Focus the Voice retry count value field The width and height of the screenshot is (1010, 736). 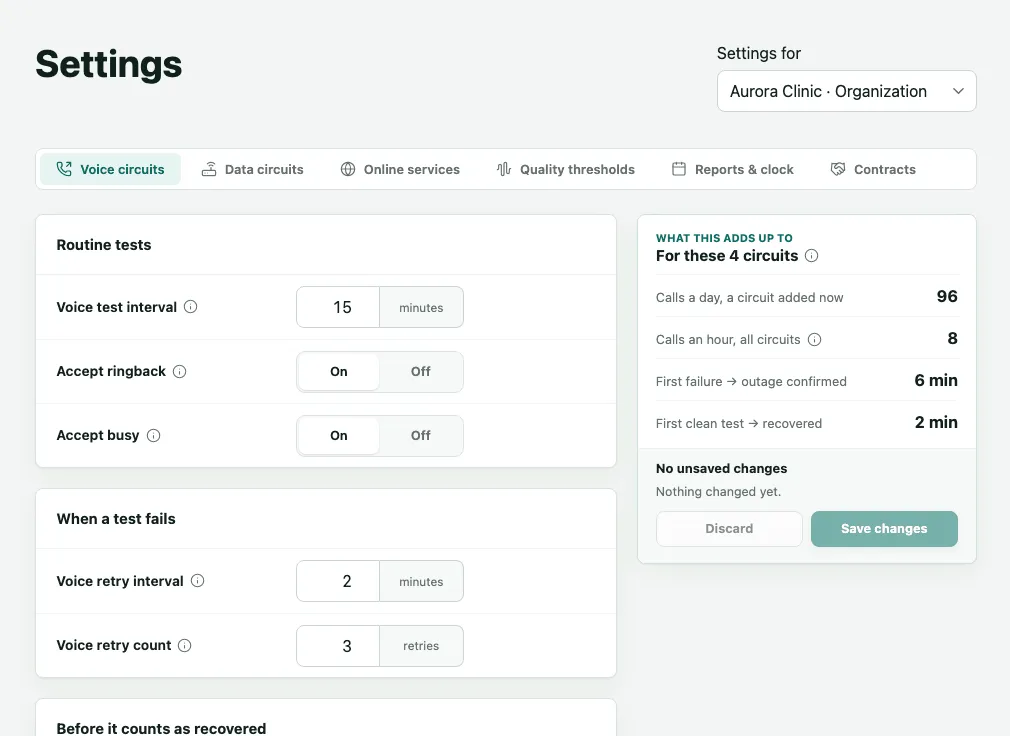pos(338,646)
